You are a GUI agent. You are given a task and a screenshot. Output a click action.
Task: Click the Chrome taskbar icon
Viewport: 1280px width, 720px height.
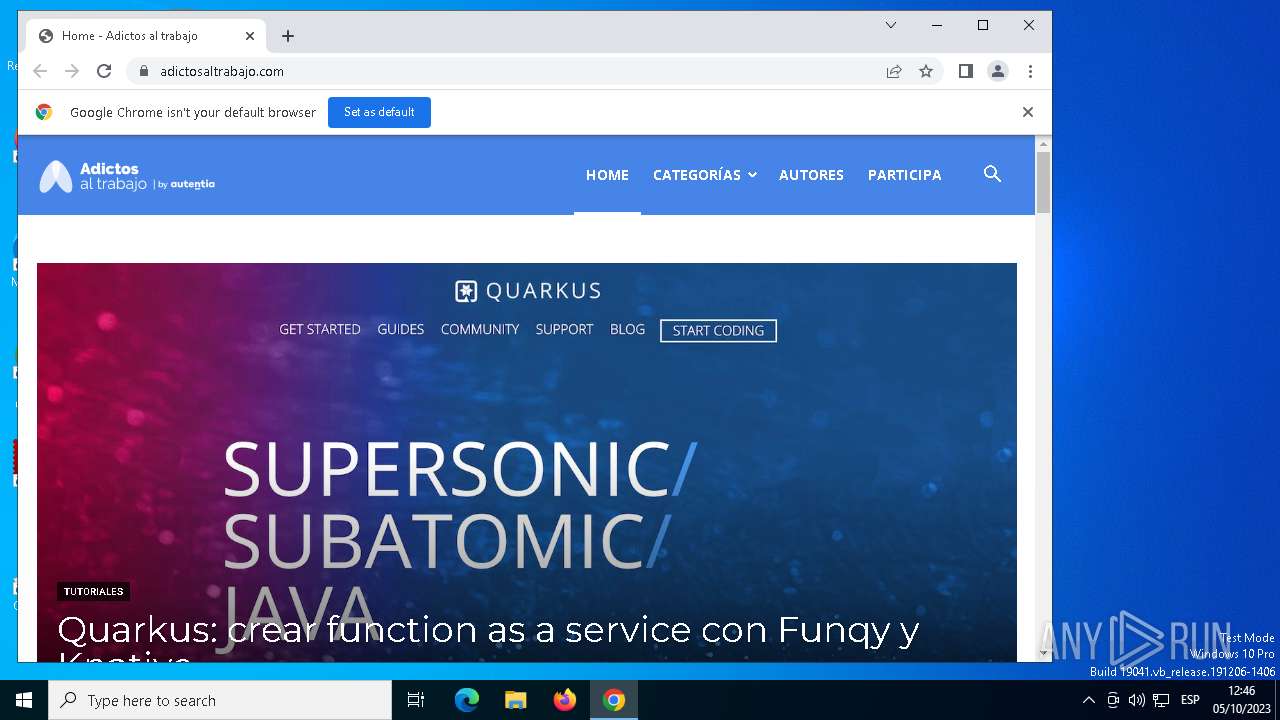pyautogui.click(x=614, y=700)
